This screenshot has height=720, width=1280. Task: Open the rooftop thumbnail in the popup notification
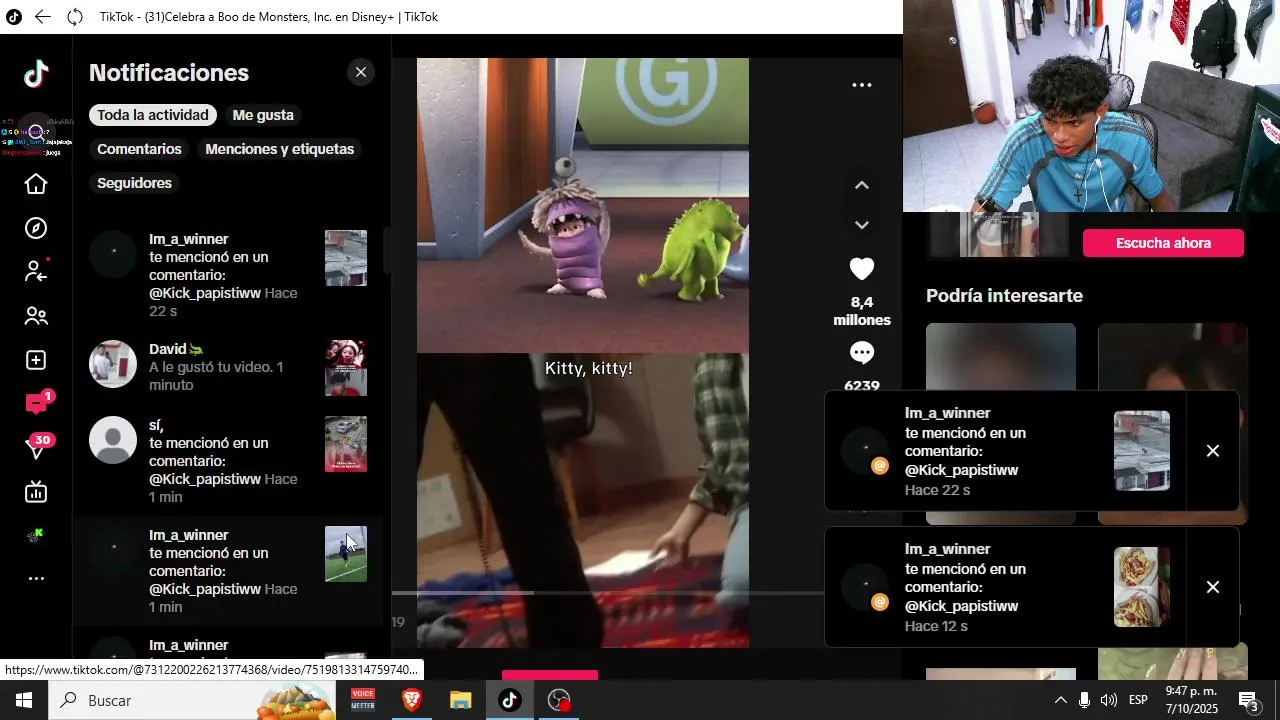(x=1142, y=451)
